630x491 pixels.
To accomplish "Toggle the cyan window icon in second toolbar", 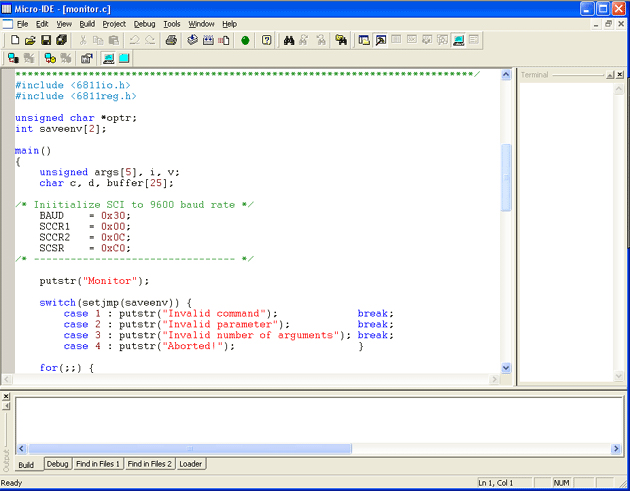I will [x=124, y=59].
